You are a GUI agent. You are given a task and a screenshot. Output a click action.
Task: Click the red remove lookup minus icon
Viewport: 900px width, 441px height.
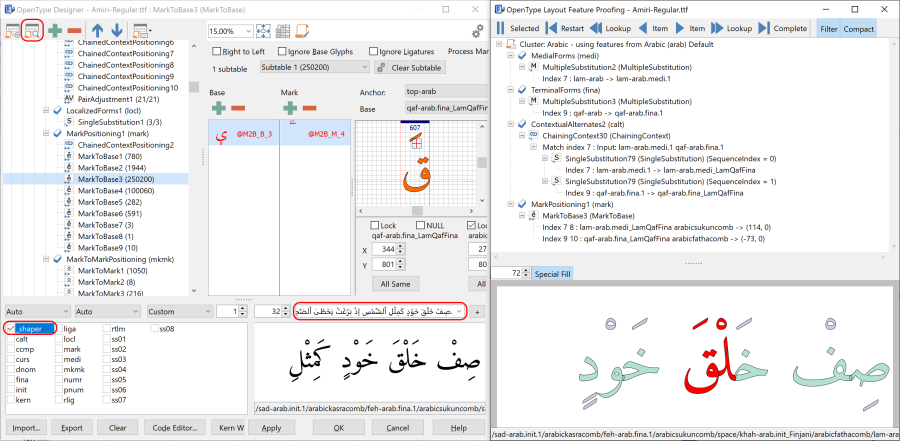[x=74, y=30]
